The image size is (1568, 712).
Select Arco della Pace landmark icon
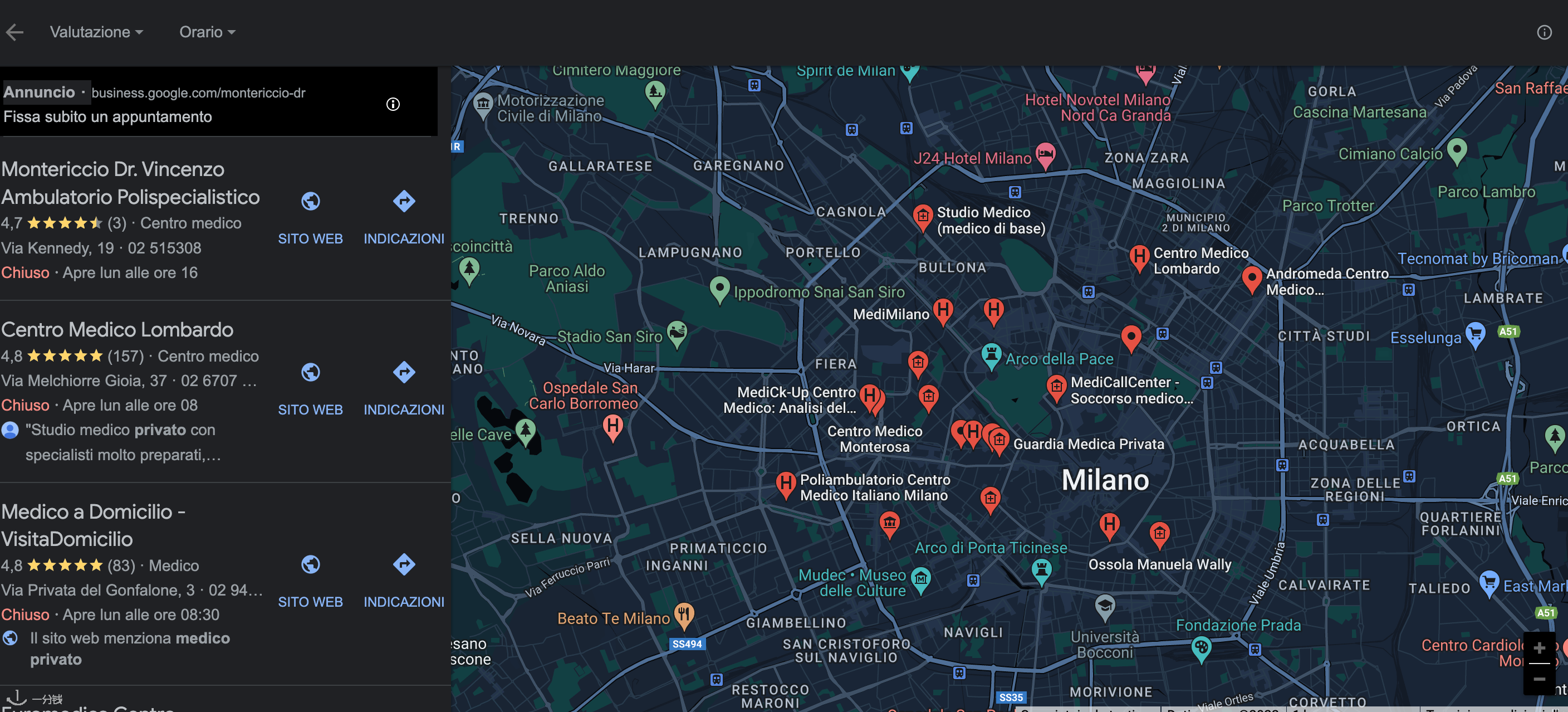[992, 355]
